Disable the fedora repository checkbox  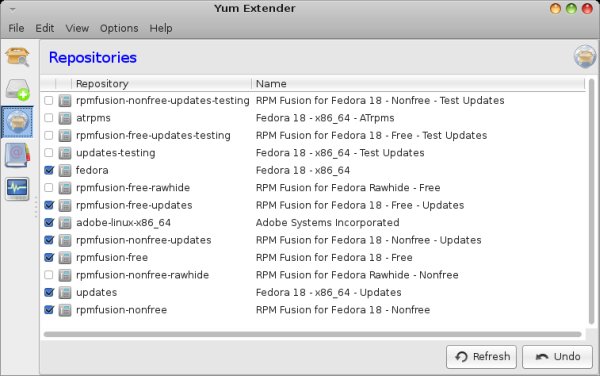(49, 170)
